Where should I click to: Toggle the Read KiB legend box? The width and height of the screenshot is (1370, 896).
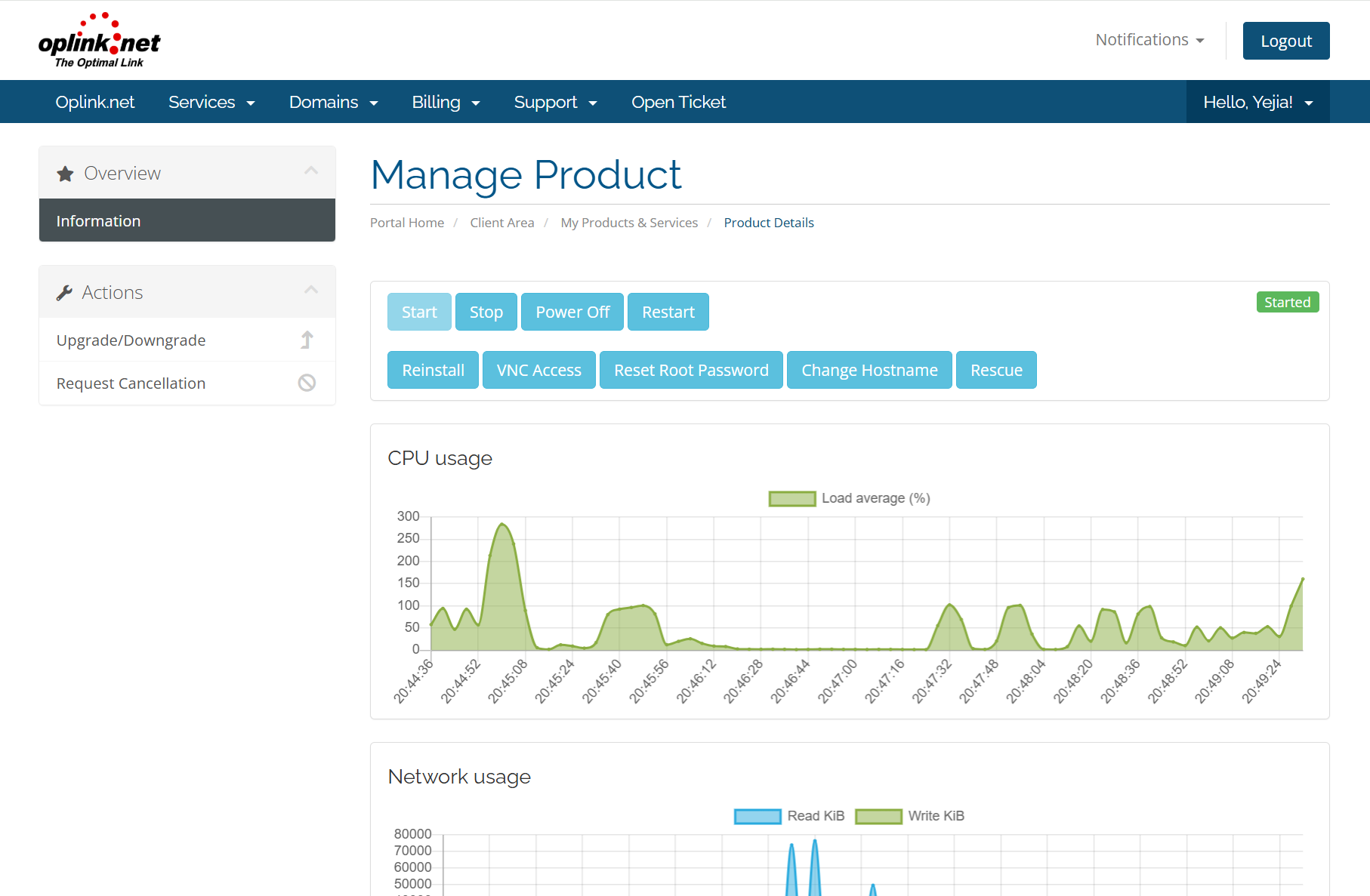pos(758,817)
